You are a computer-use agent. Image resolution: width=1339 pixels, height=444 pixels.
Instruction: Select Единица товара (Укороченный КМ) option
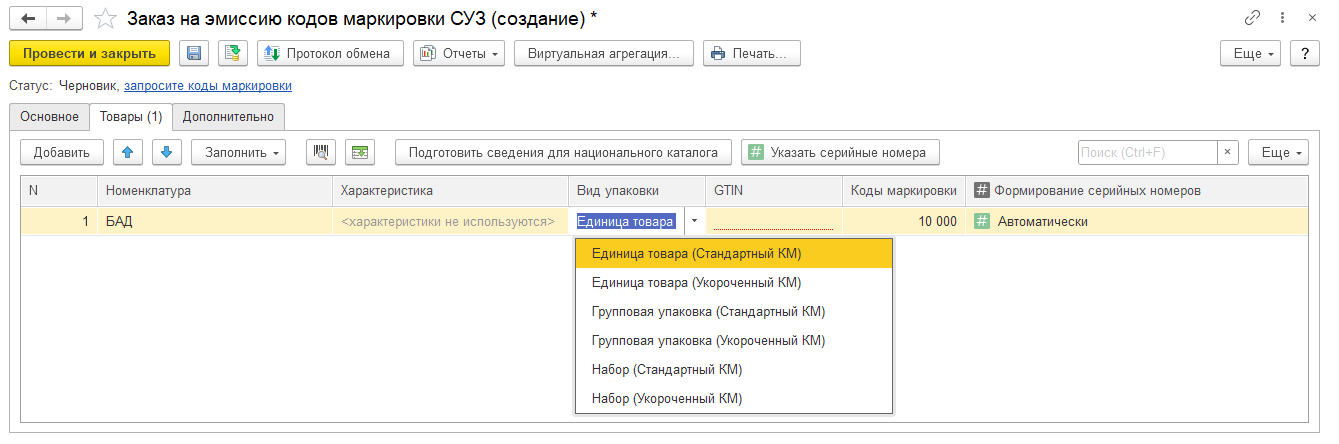click(x=697, y=283)
